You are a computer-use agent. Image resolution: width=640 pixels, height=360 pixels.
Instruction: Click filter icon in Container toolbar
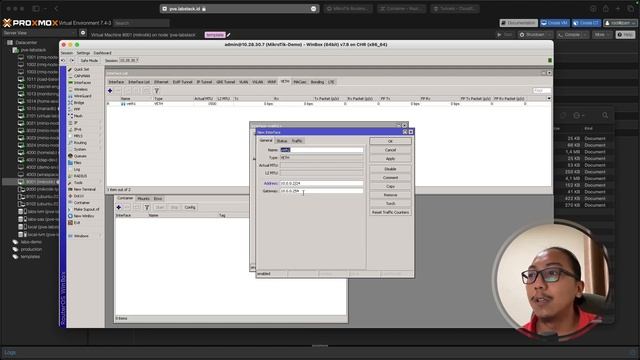pyautogui.click(x=147, y=207)
